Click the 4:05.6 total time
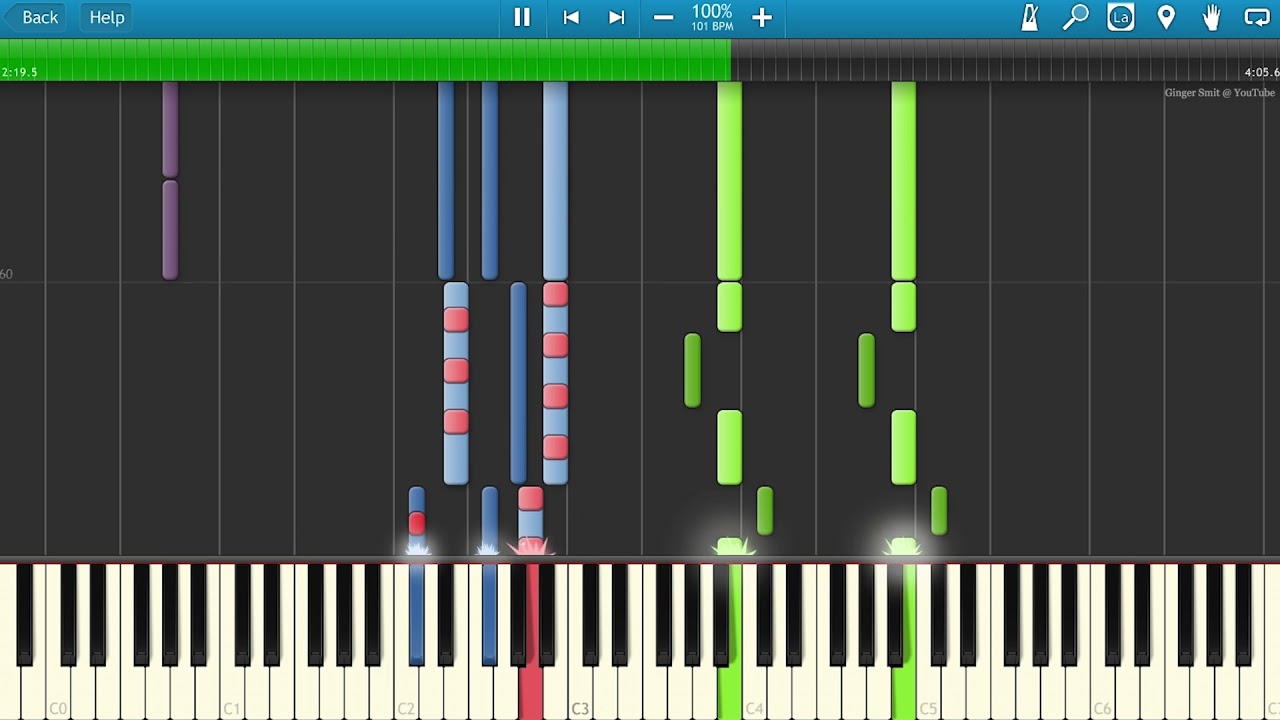The height and width of the screenshot is (720, 1280). [x=1261, y=73]
